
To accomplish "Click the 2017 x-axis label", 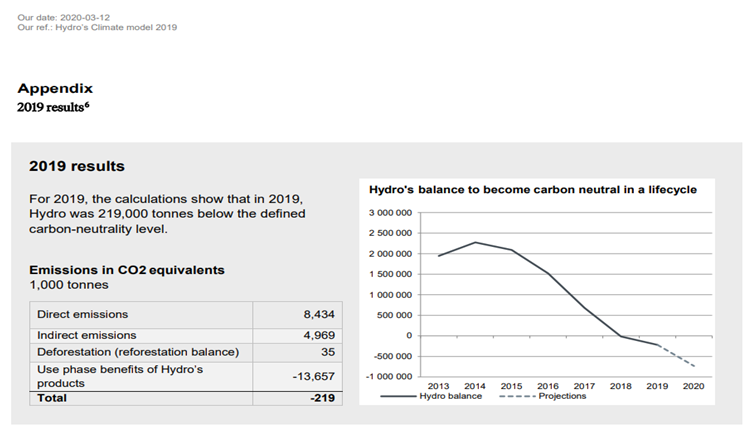I will (x=584, y=386).
